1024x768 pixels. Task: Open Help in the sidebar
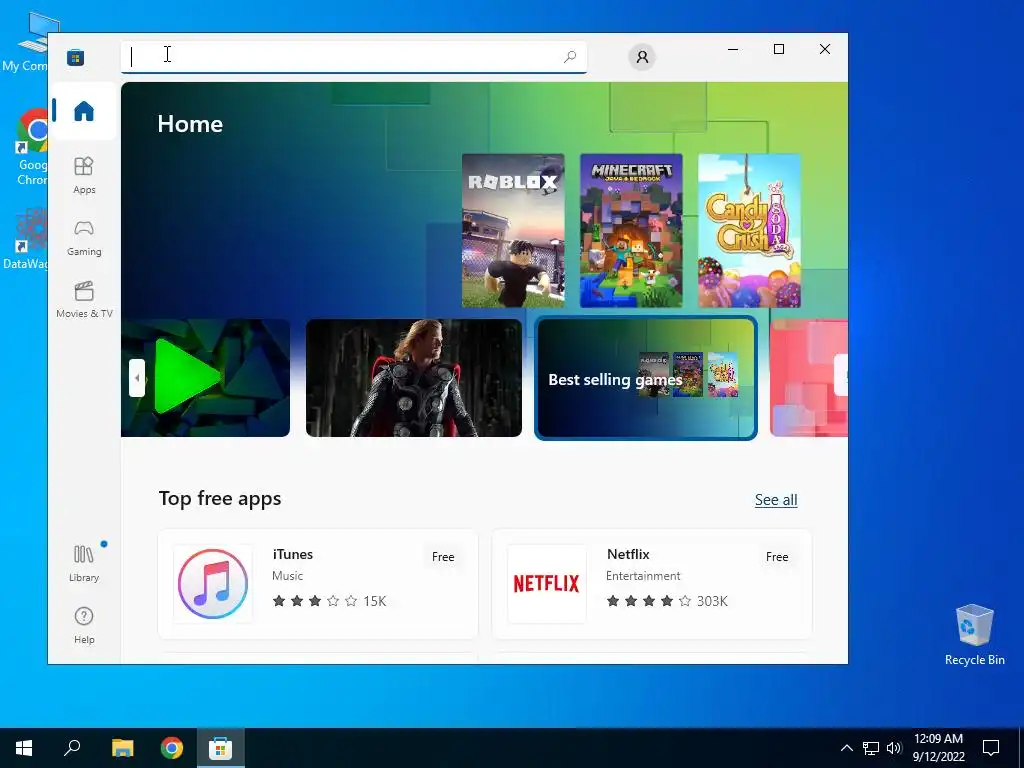click(84, 625)
